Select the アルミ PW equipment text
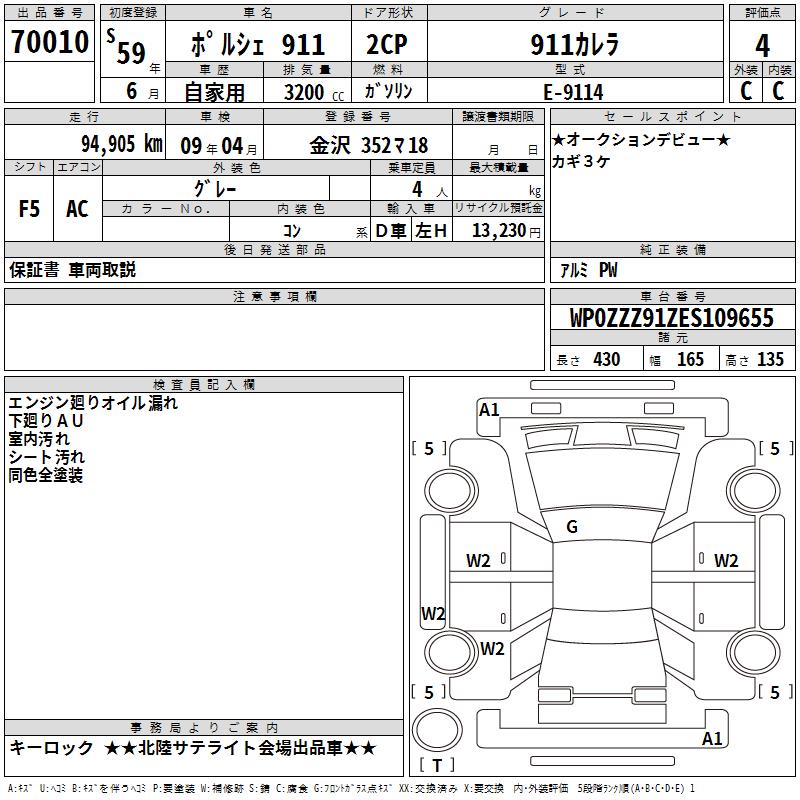 (588, 270)
